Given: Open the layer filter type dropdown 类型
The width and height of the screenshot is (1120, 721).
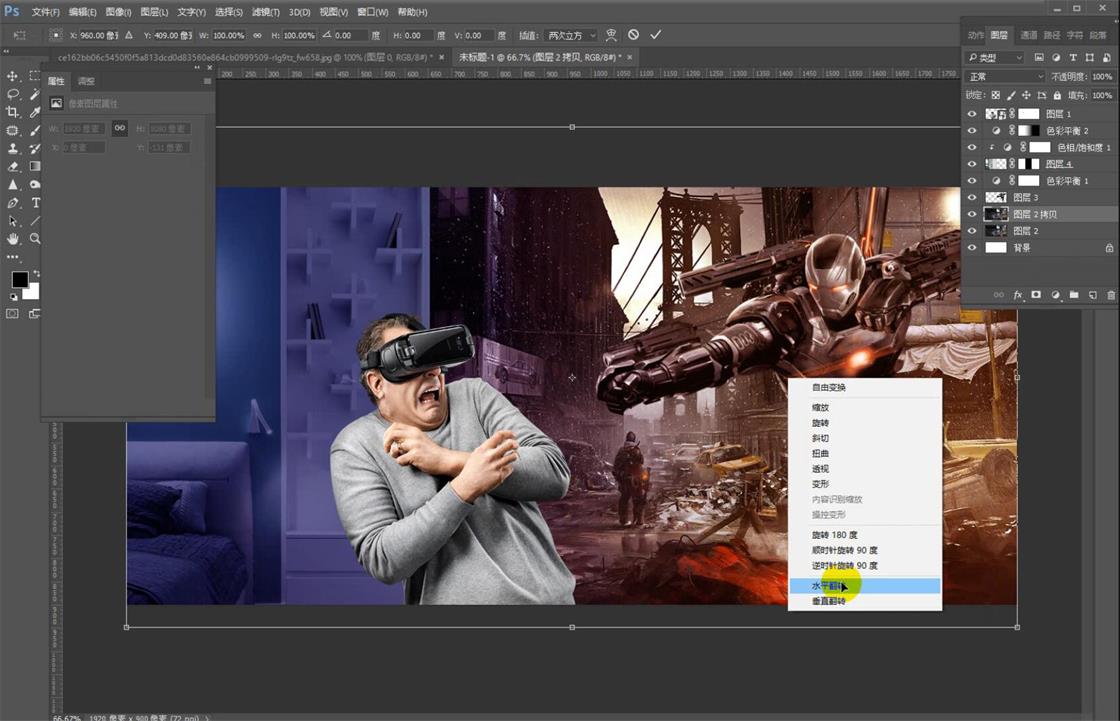Looking at the screenshot, I should point(993,57).
